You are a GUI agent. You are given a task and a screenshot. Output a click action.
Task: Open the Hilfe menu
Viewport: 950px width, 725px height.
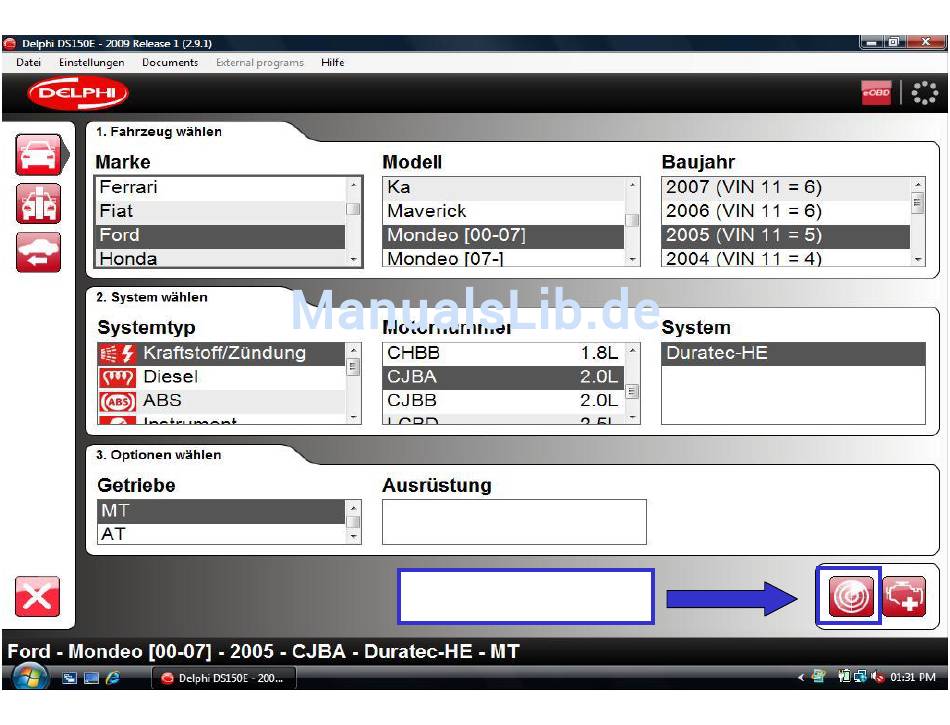pyautogui.click(x=333, y=62)
